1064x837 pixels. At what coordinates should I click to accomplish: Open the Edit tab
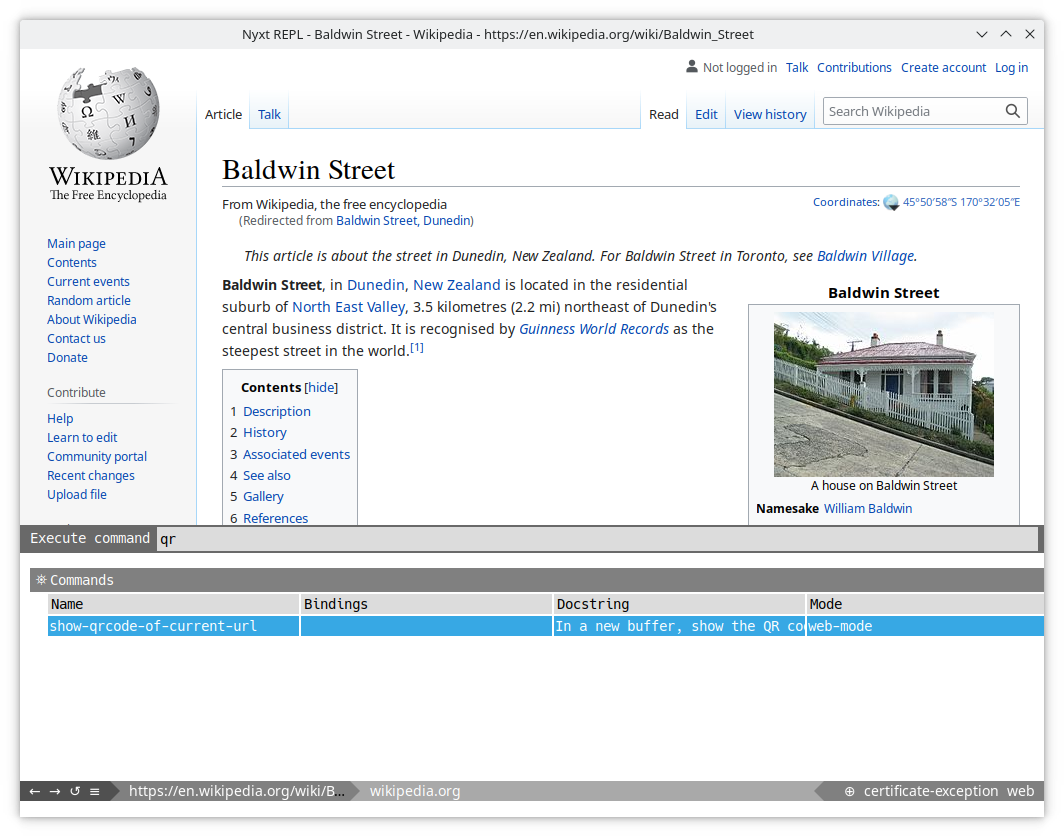coord(706,115)
